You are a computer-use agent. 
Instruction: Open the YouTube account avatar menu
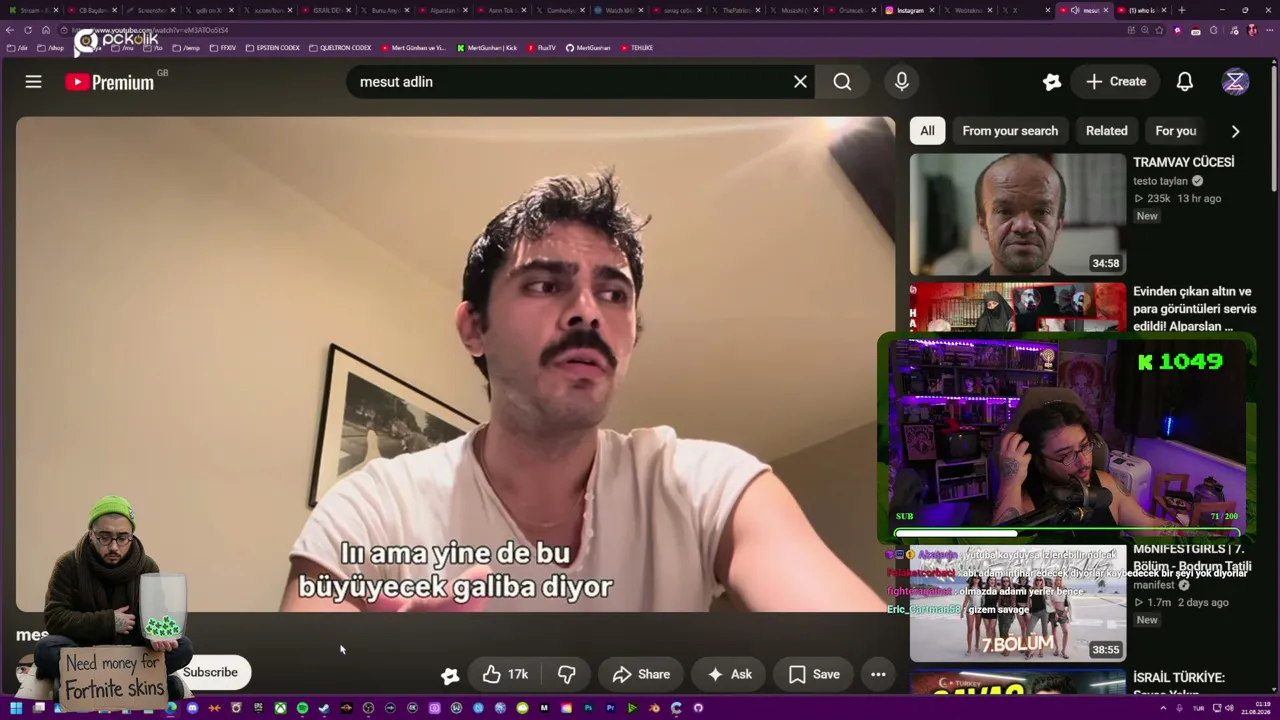pos(1235,82)
